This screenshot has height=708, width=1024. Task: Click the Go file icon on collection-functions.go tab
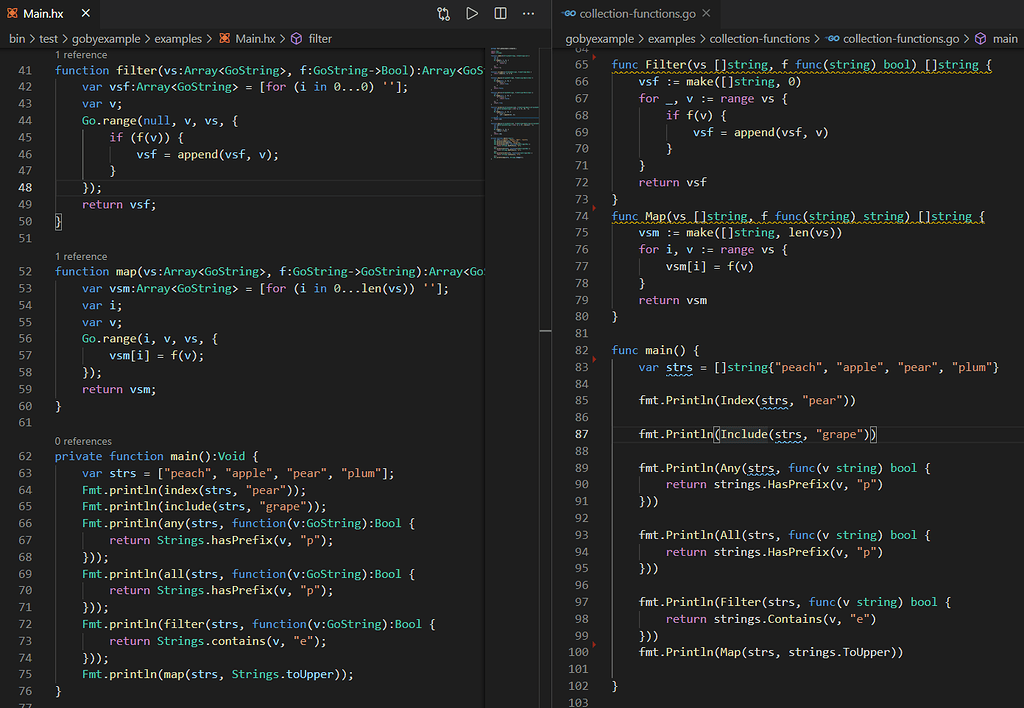tap(569, 13)
